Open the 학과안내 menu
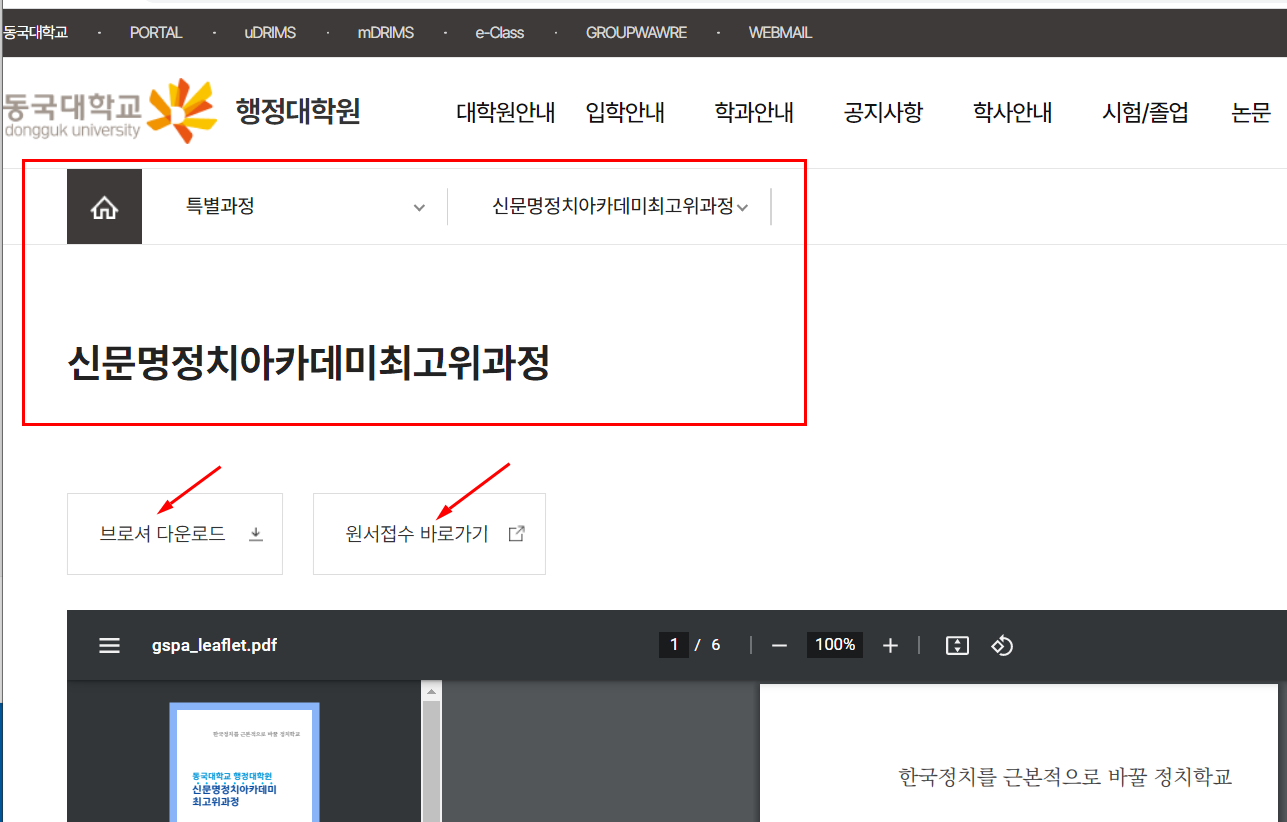The image size is (1287, 822). click(x=754, y=112)
